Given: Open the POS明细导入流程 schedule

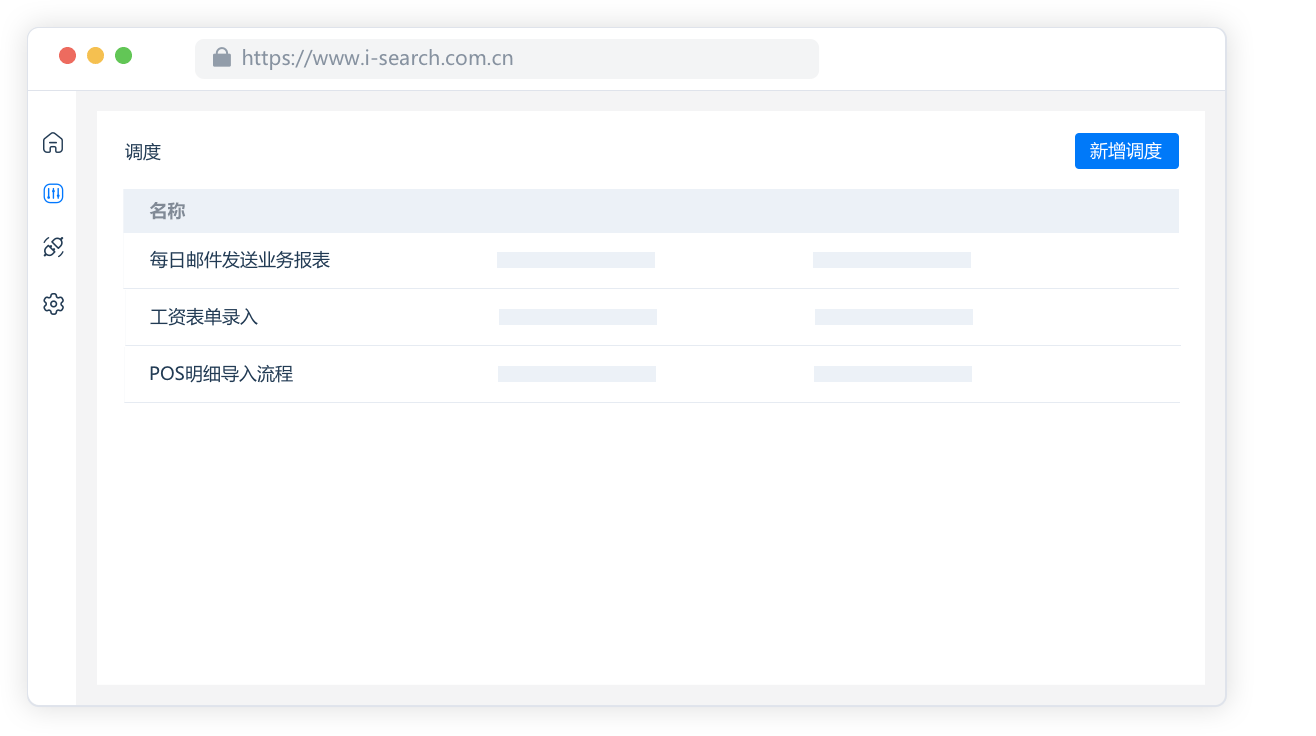Looking at the screenshot, I should [x=221, y=374].
